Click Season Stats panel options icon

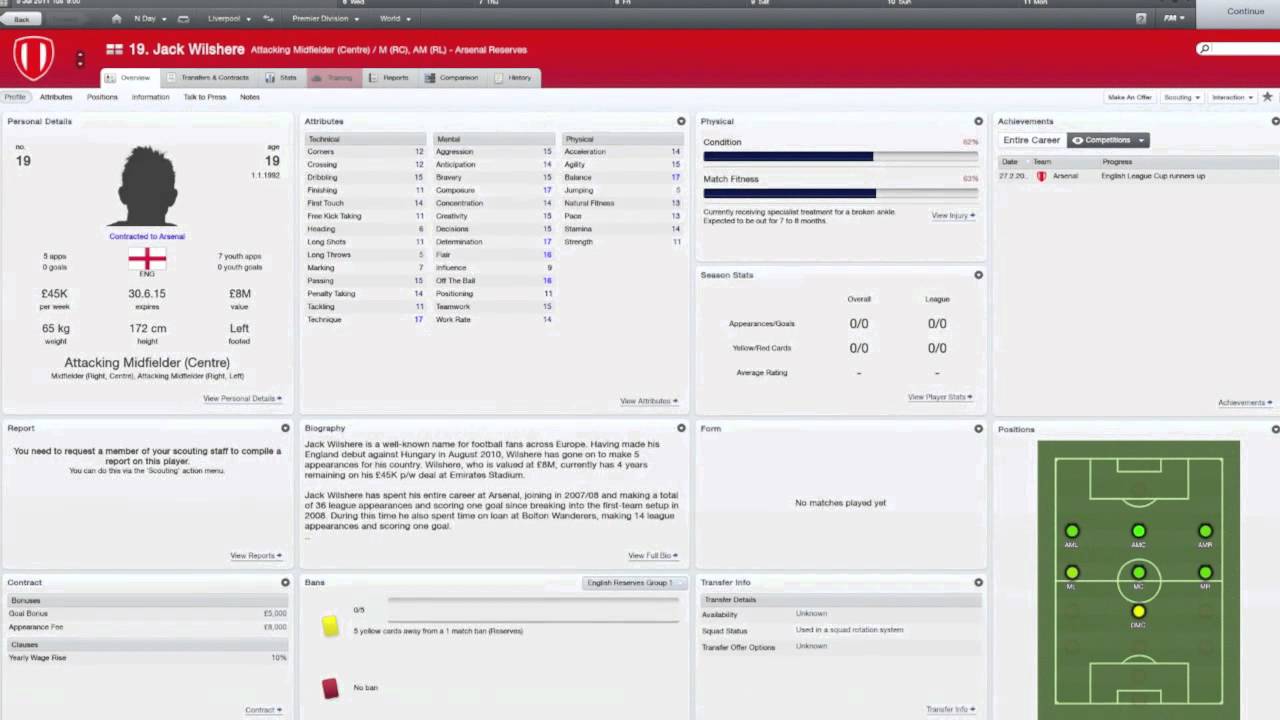[x=978, y=275]
